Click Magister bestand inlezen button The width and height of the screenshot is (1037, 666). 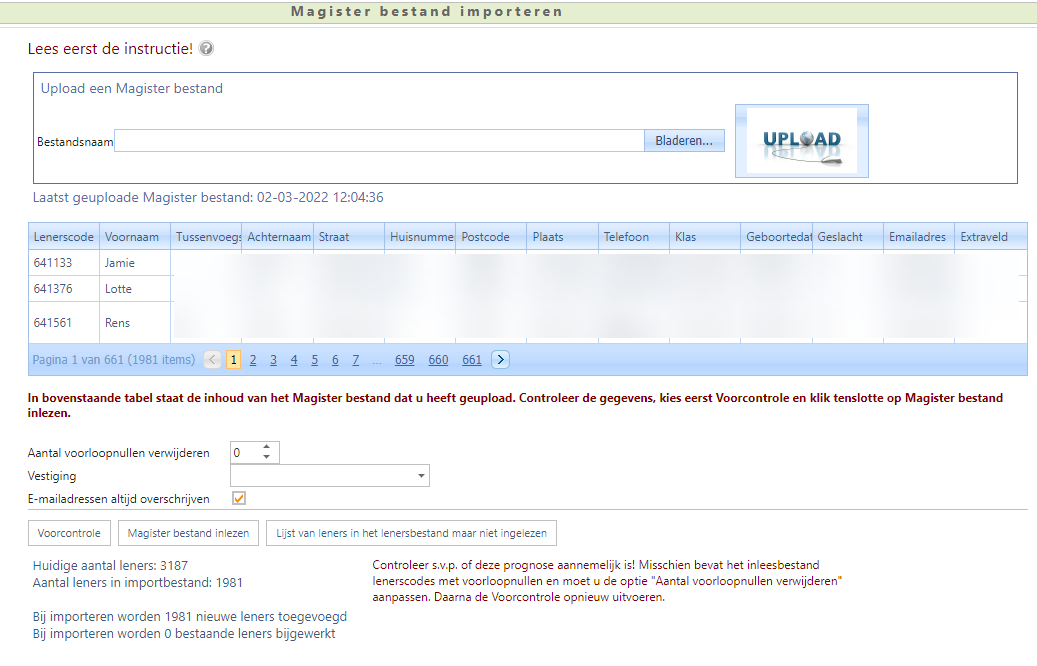188,533
